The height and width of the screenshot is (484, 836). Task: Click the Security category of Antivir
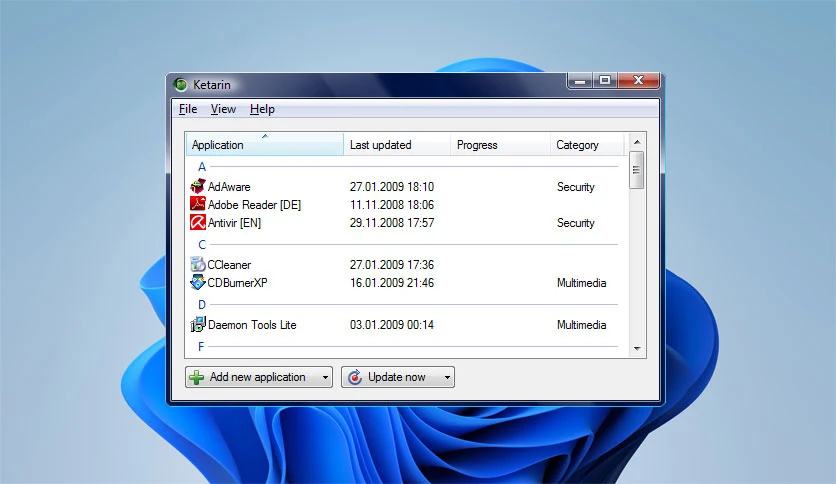pyautogui.click(x=575, y=223)
